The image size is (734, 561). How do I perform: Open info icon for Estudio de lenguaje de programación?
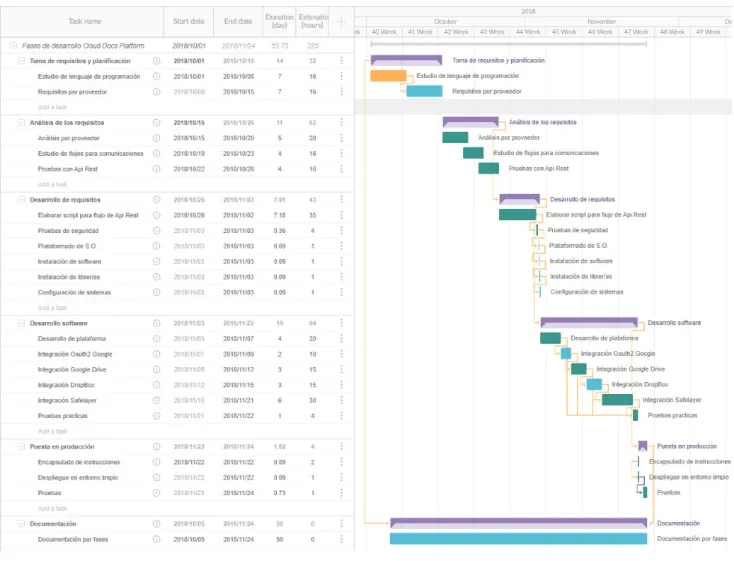pos(156,76)
